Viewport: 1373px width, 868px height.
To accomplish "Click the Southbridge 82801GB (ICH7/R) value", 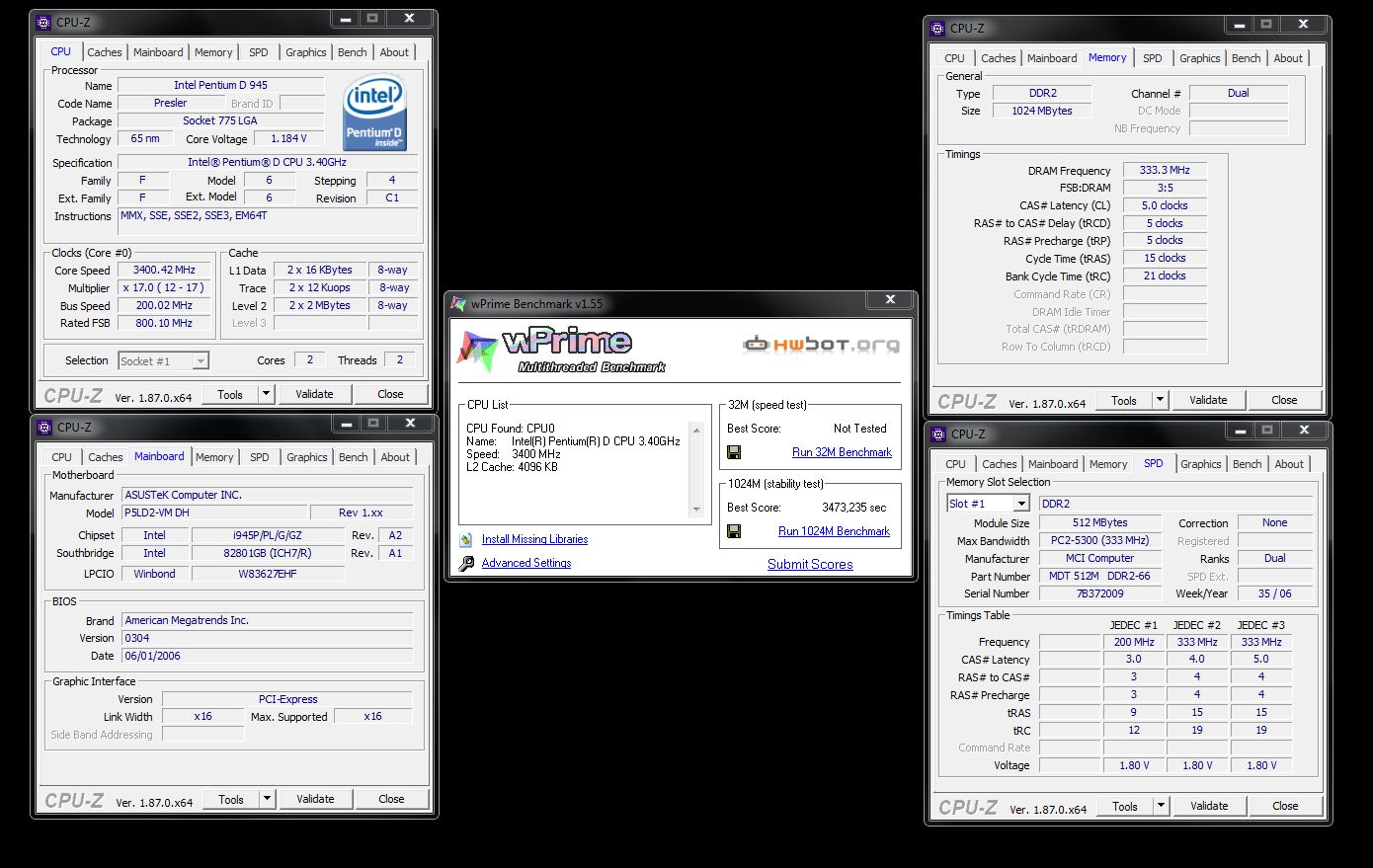I will 267,553.
